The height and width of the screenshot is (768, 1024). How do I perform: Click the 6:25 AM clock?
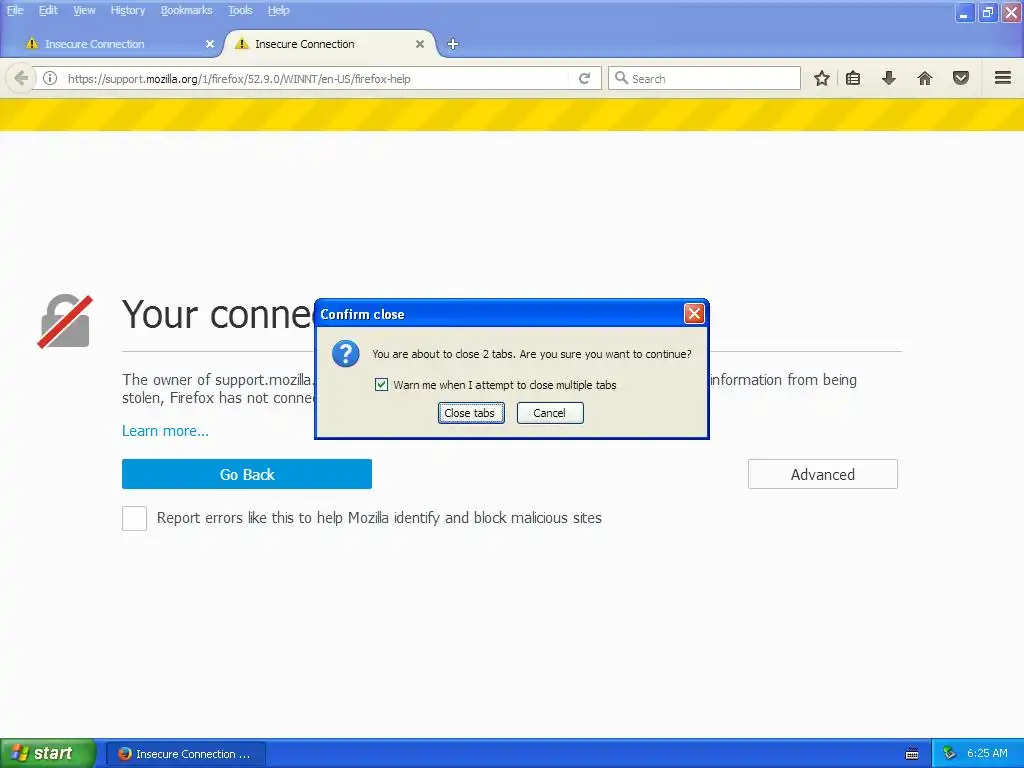tap(987, 754)
